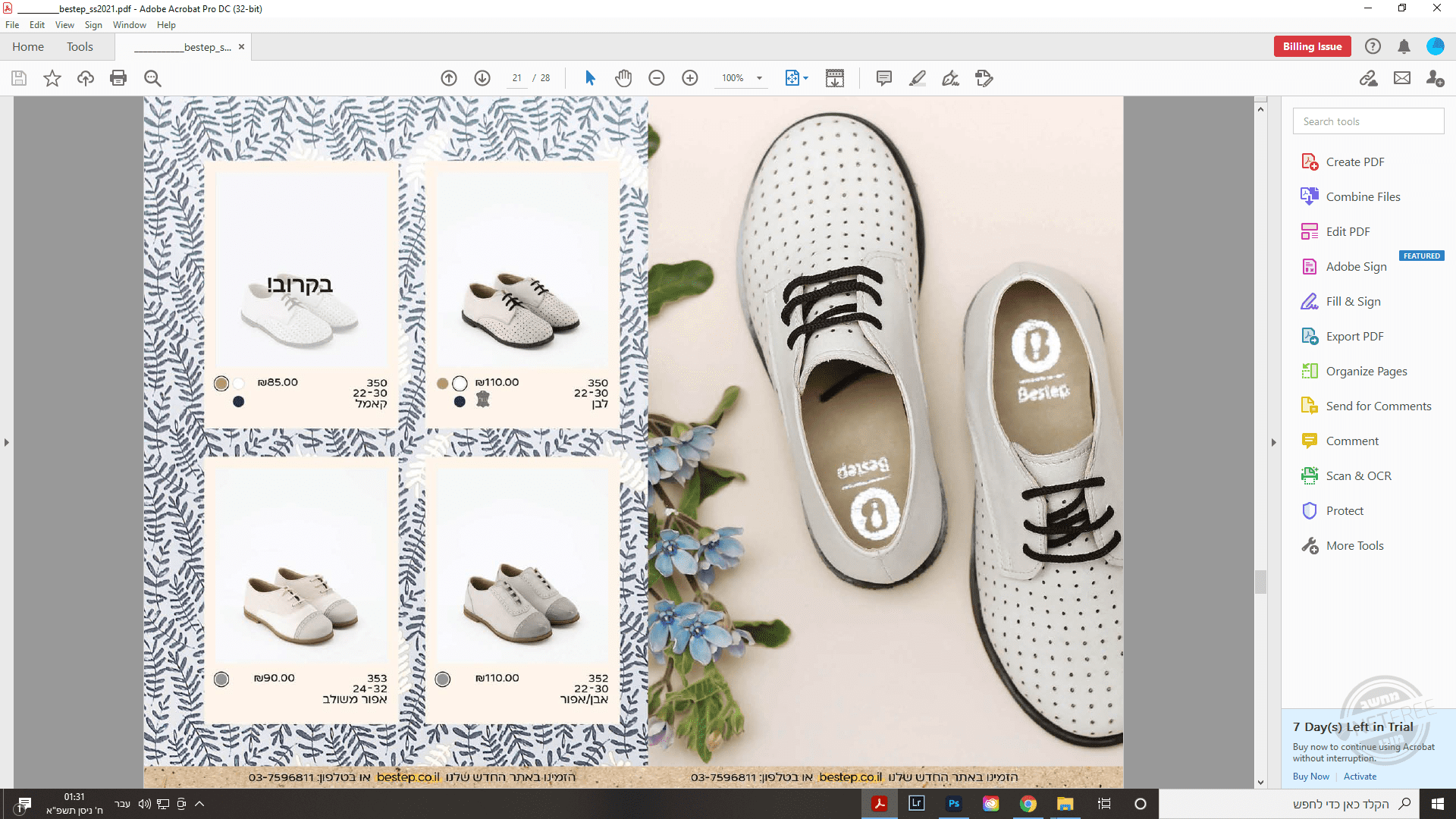The width and height of the screenshot is (1456, 819).
Task: Select the Hand pan tool
Action: (x=623, y=78)
